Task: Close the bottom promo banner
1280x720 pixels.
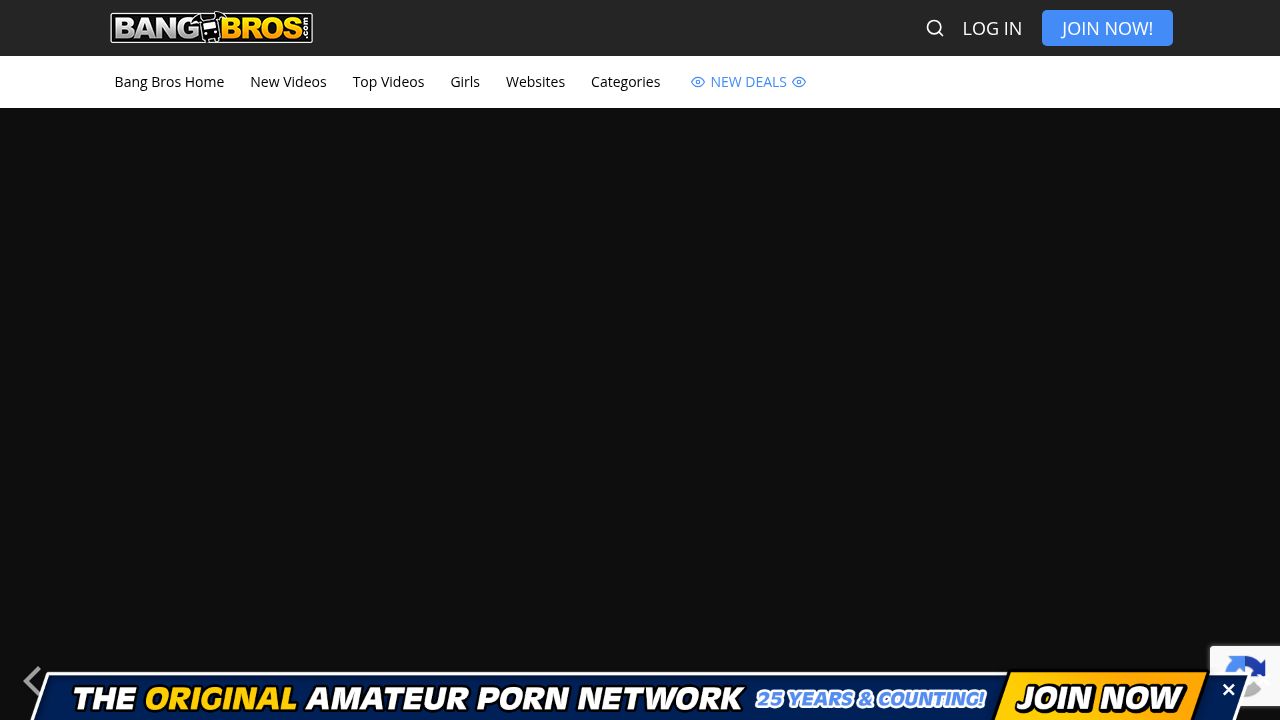Action: (x=1228, y=690)
